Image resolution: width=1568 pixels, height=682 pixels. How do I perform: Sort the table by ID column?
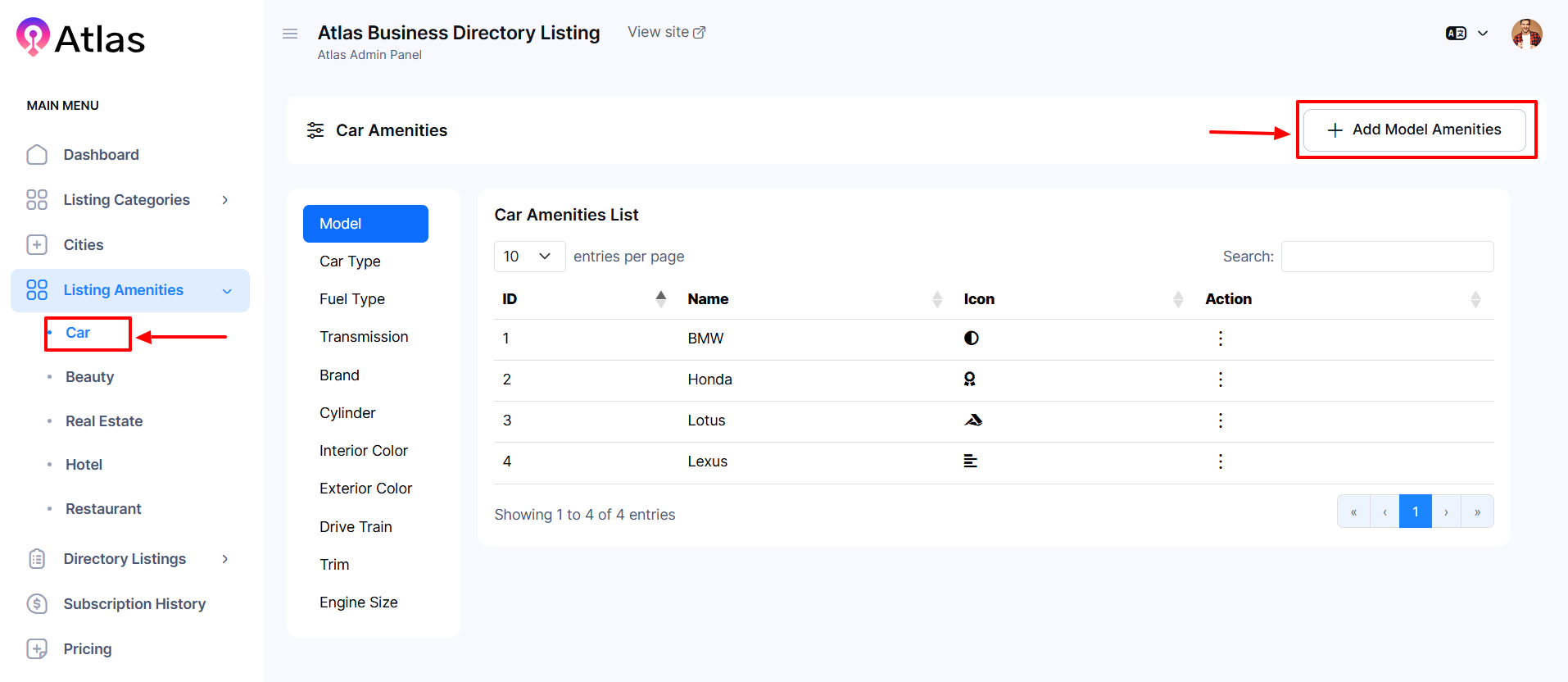583,299
